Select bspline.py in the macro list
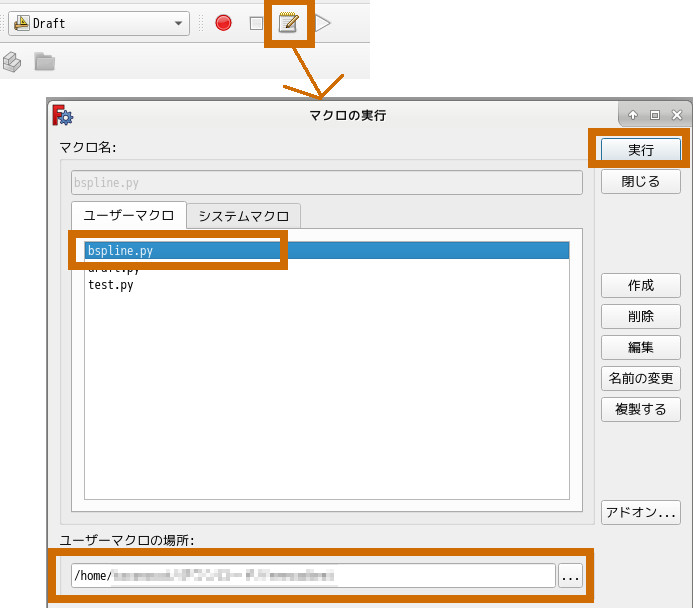The image size is (696, 612). click(120, 251)
